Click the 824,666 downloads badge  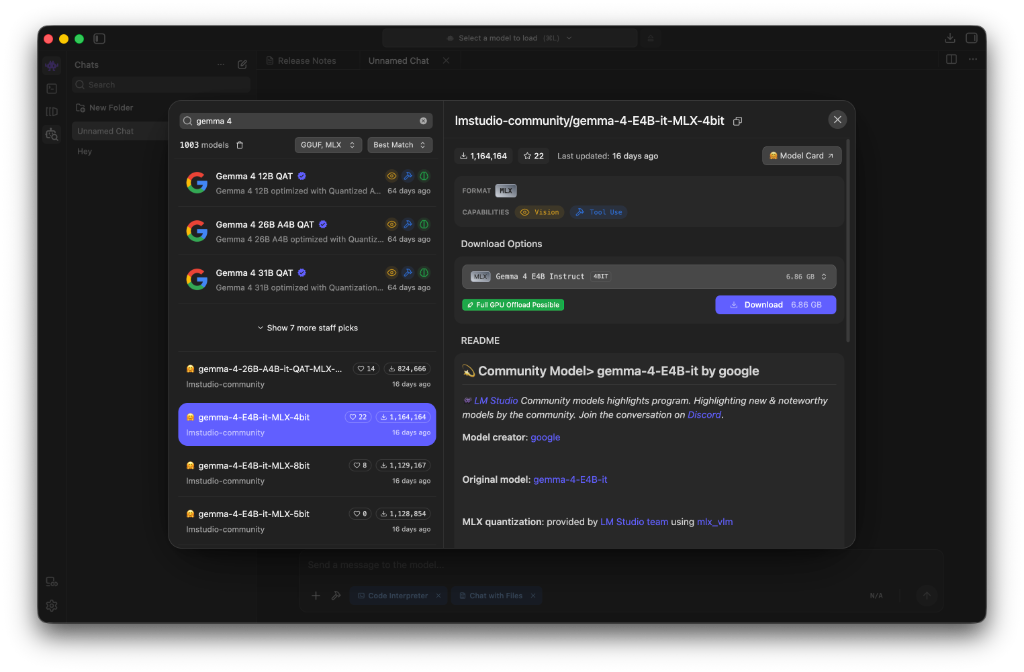pyautogui.click(x=408, y=369)
